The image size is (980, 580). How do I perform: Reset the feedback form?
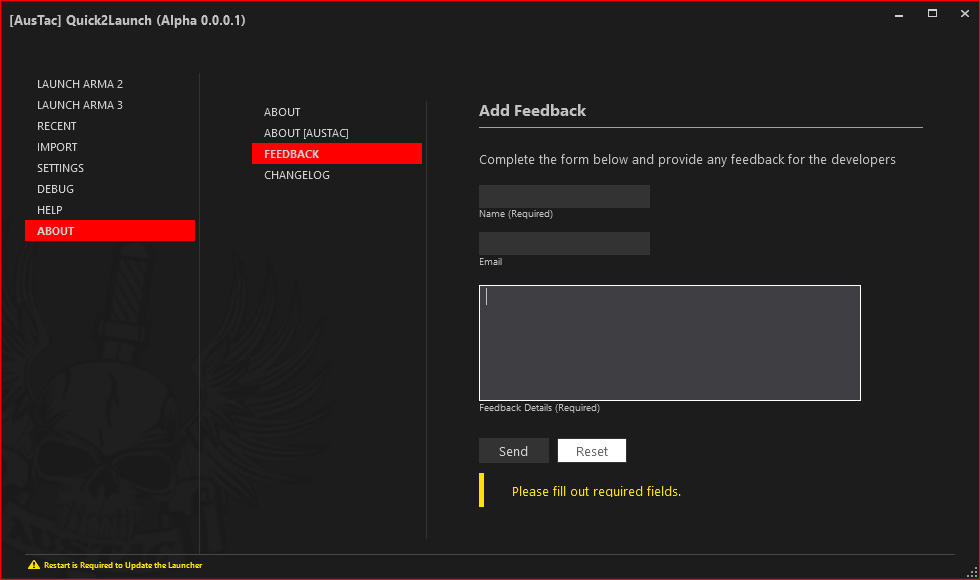coord(592,451)
